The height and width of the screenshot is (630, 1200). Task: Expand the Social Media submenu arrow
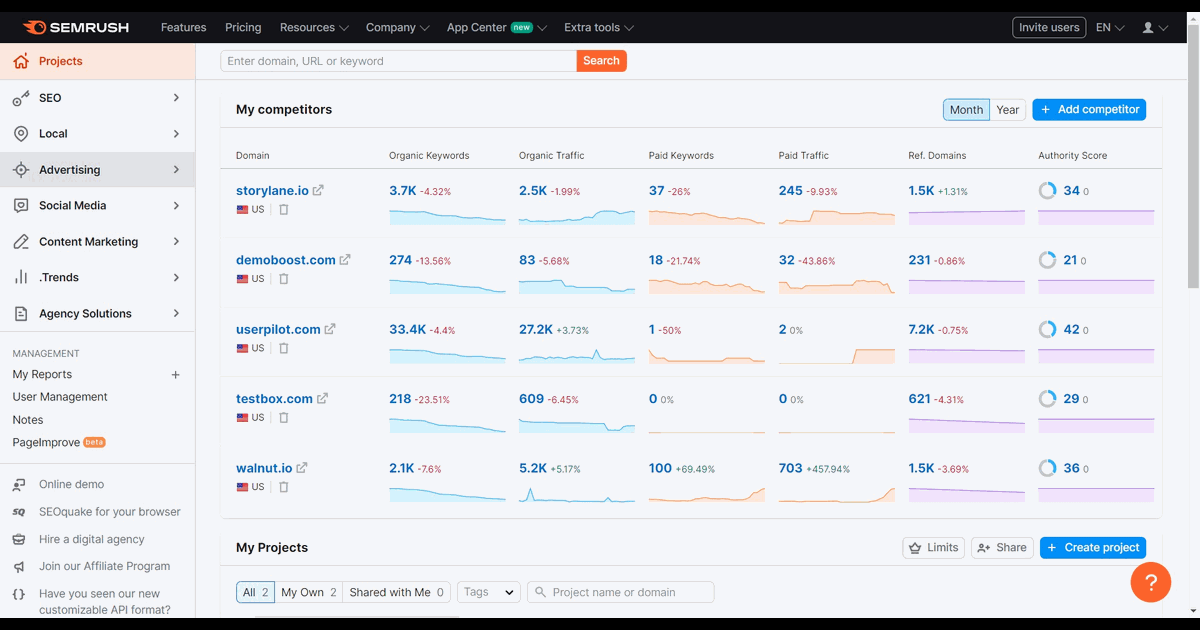pos(176,206)
